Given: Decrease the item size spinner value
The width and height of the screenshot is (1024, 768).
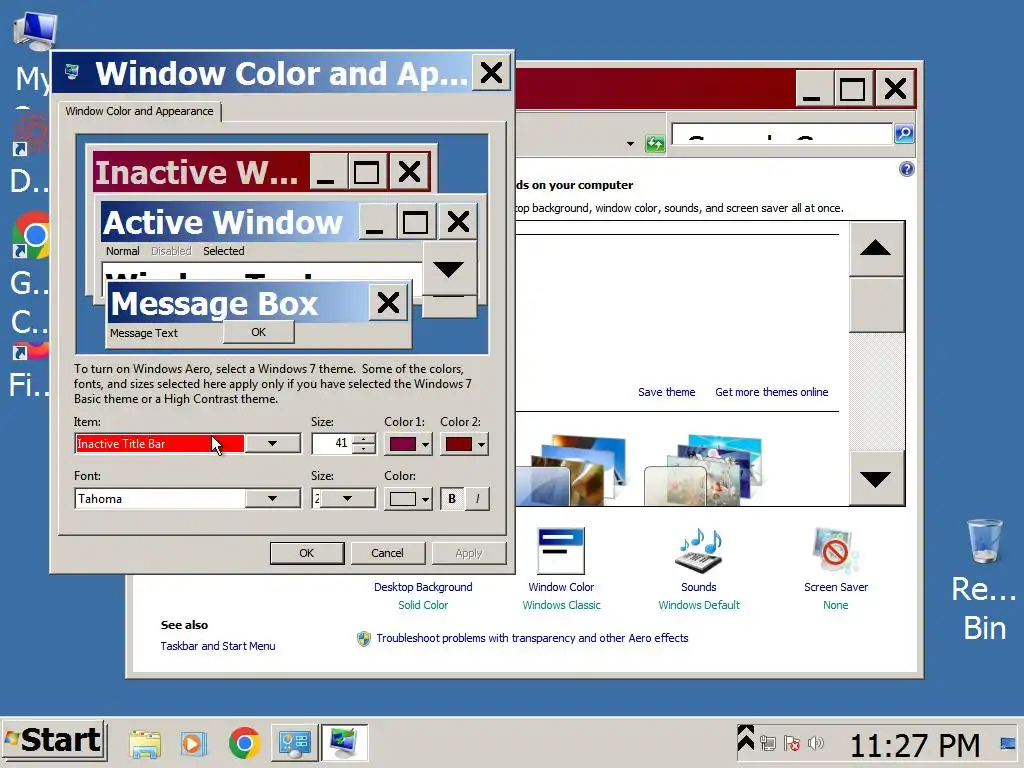Looking at the screenshot, I should [x=364, y=449].
